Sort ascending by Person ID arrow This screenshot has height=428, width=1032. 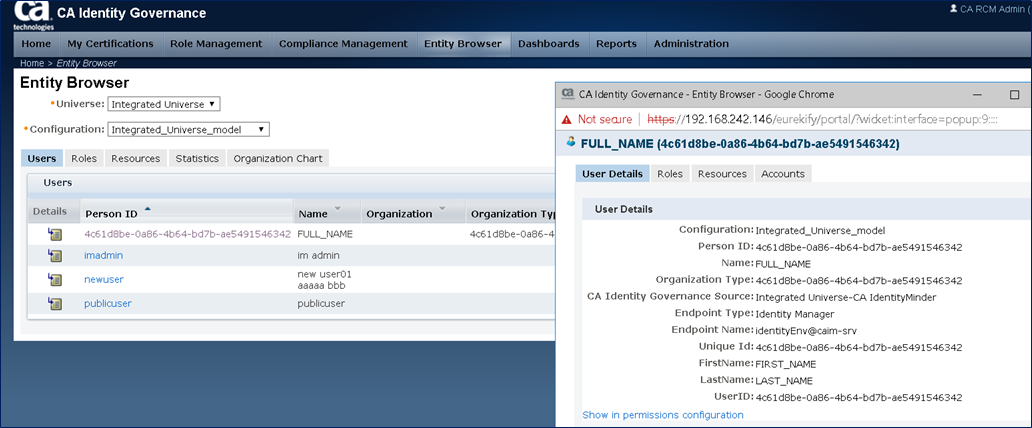point(147,209)
